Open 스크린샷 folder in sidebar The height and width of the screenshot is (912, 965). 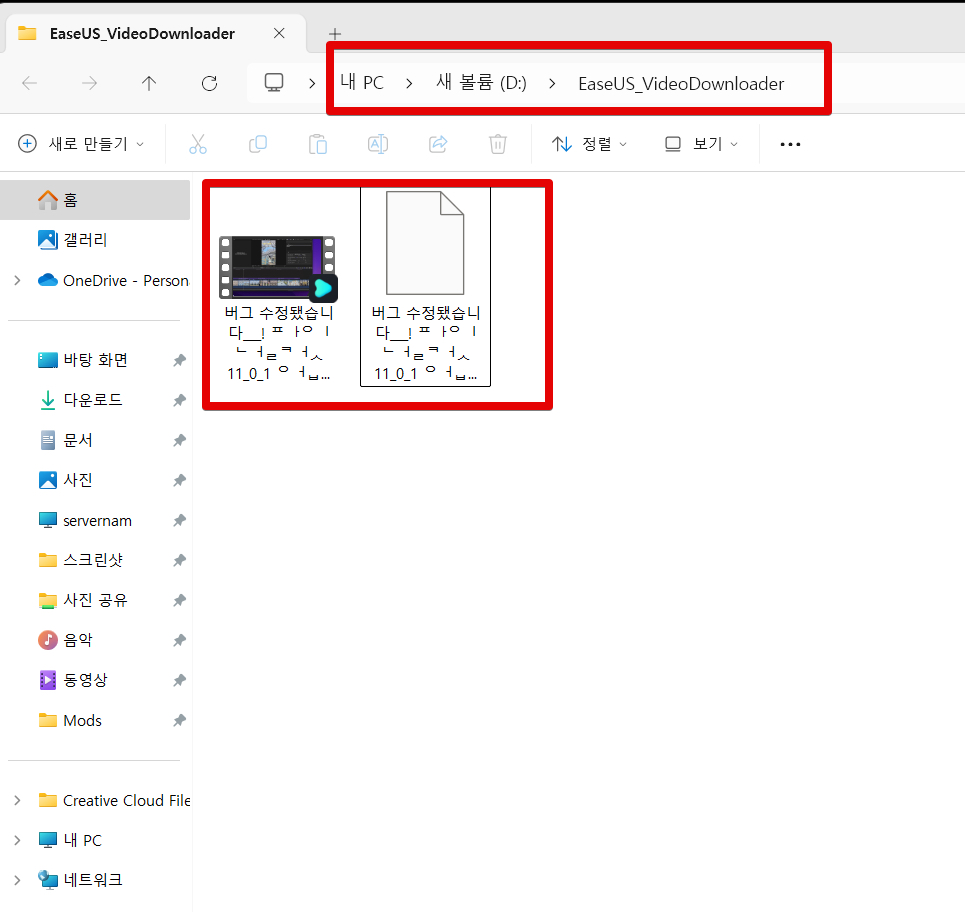pyautogui.click(x=92, y=560)
